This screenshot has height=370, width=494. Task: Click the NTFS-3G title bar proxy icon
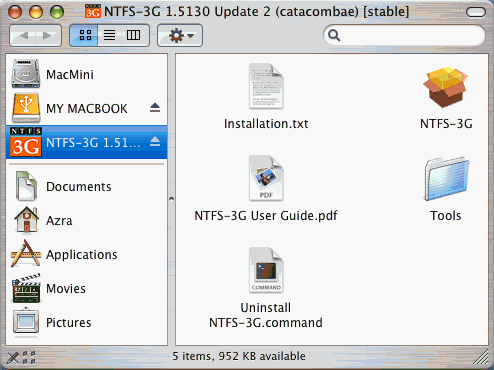click(92, 11)
